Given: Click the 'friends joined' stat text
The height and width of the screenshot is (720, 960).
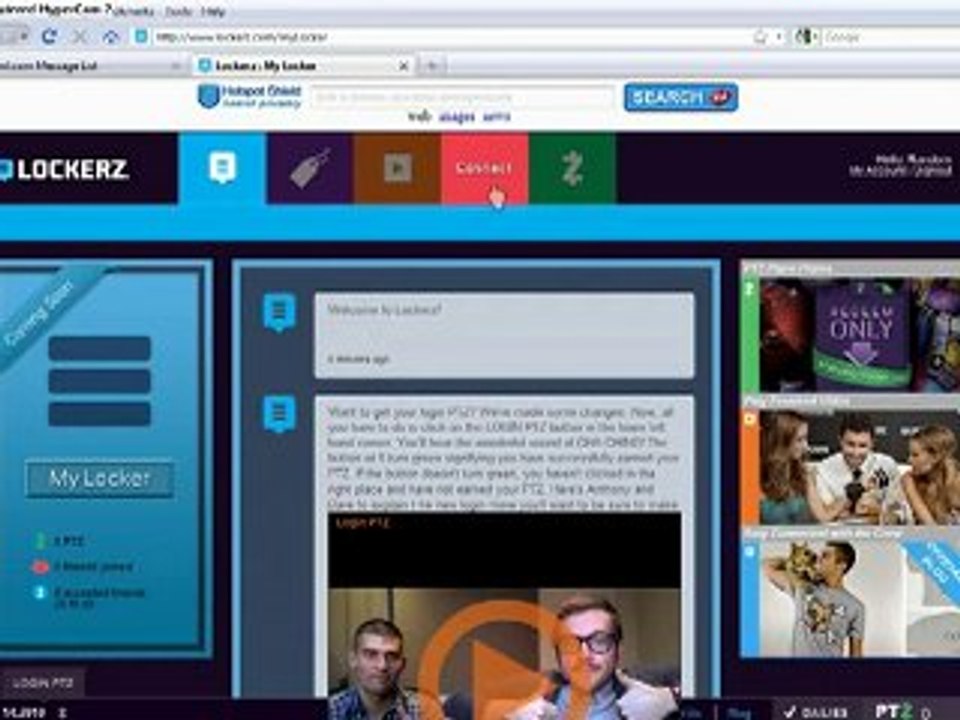Looking at the screenshot, I should pos(93,567).
